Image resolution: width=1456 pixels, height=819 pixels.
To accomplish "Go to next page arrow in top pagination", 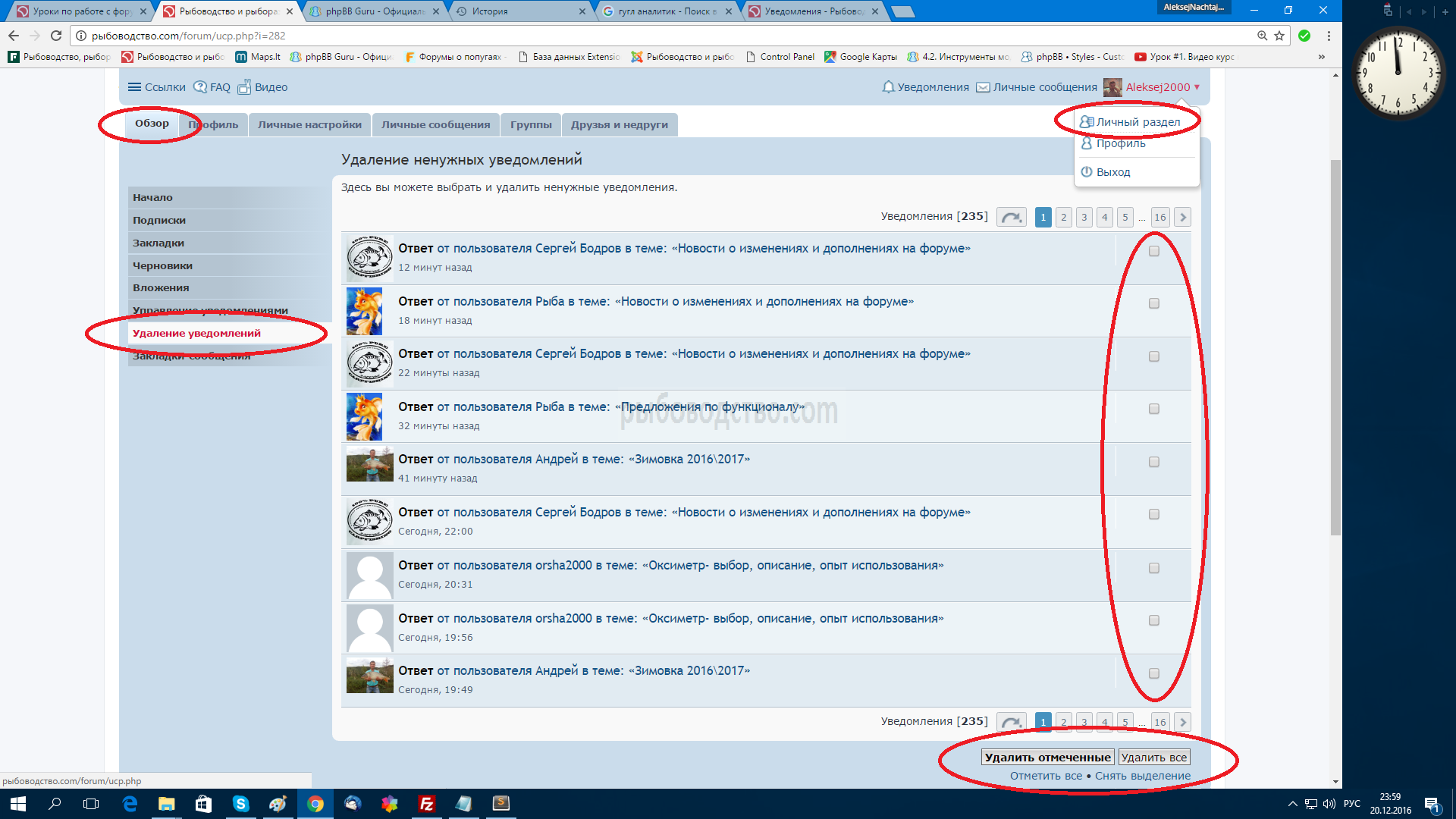I will (1182, 218).
